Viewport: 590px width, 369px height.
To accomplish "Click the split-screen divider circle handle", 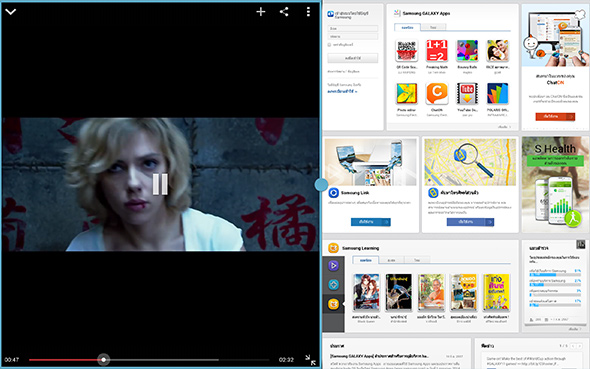I will point(321,185).
